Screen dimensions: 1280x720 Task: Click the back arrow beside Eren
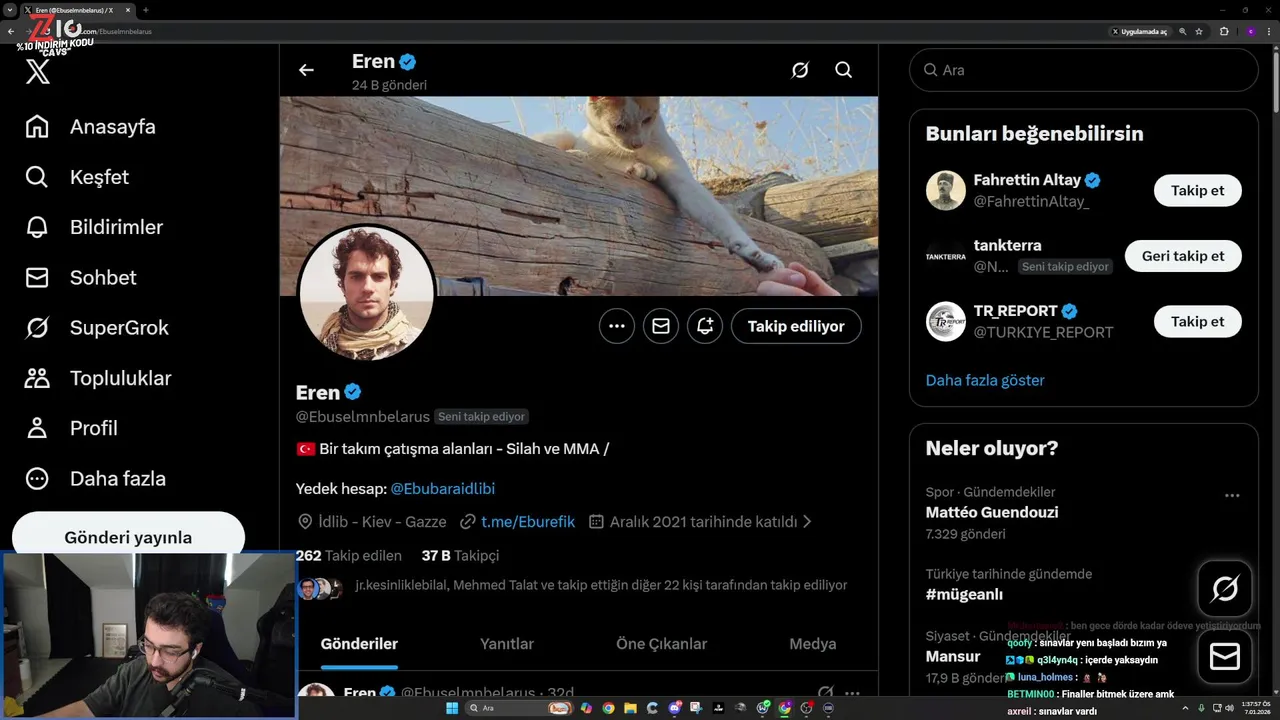pos(306,70)
